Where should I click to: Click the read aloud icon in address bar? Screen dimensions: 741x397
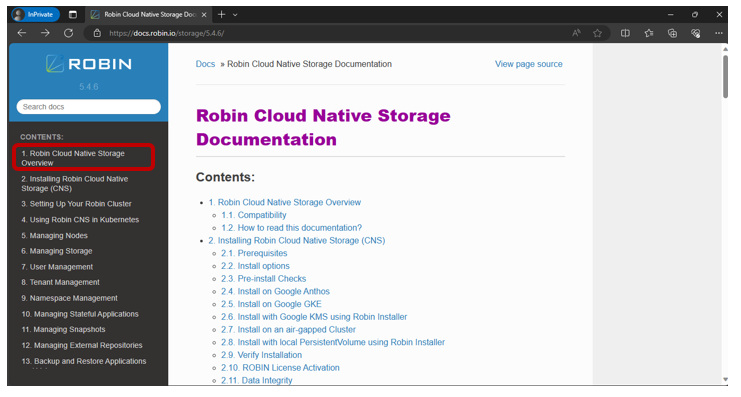pos(577,33)
